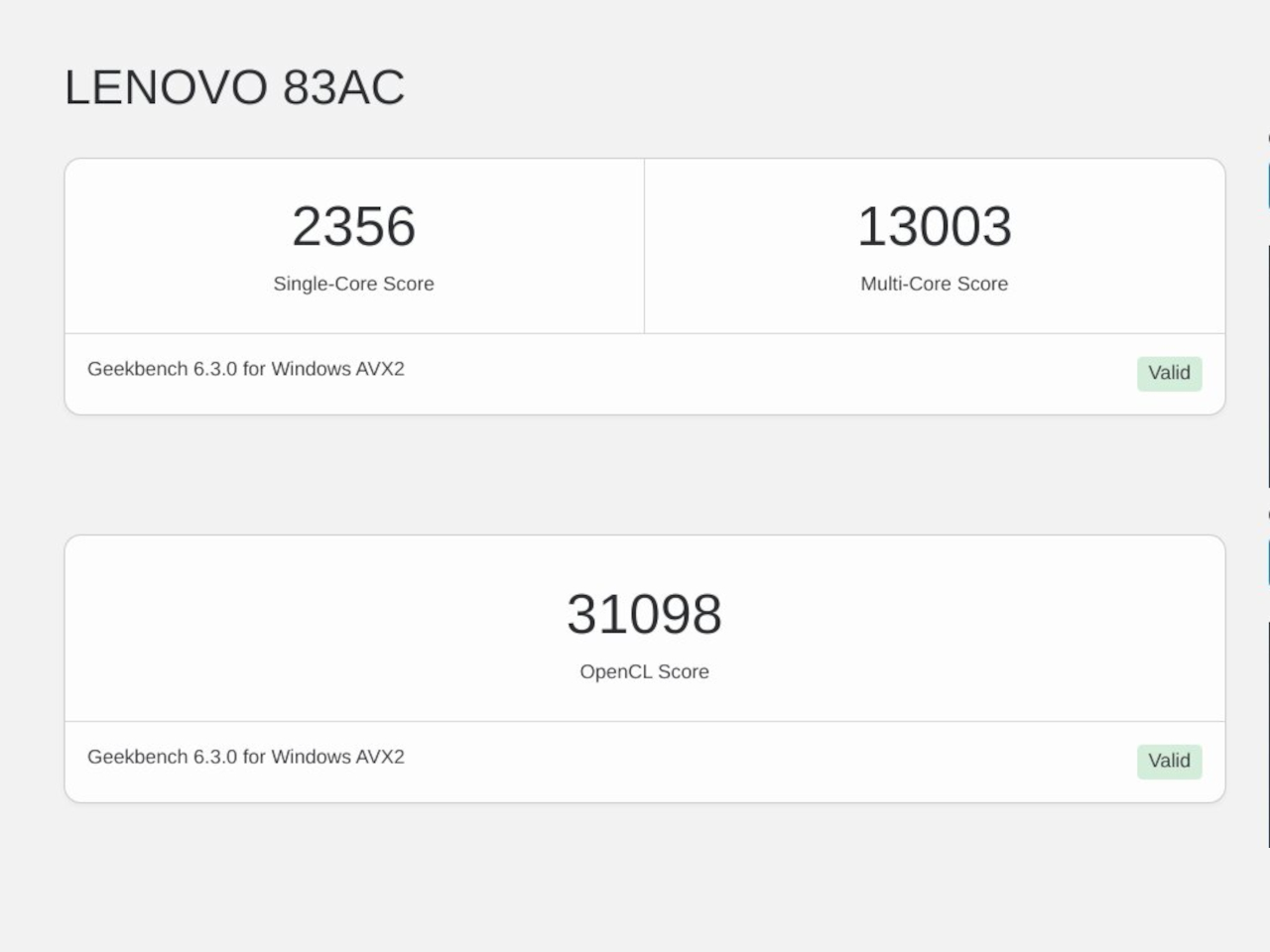Click the lower teal strip at the right edge
Viewport: 1270px width, 952px height.
coord(1267,563)
